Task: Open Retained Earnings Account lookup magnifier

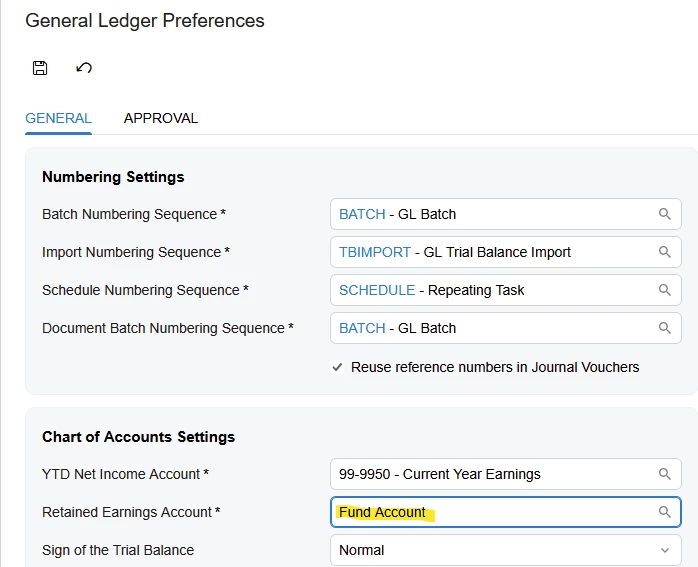Action: 665,512
